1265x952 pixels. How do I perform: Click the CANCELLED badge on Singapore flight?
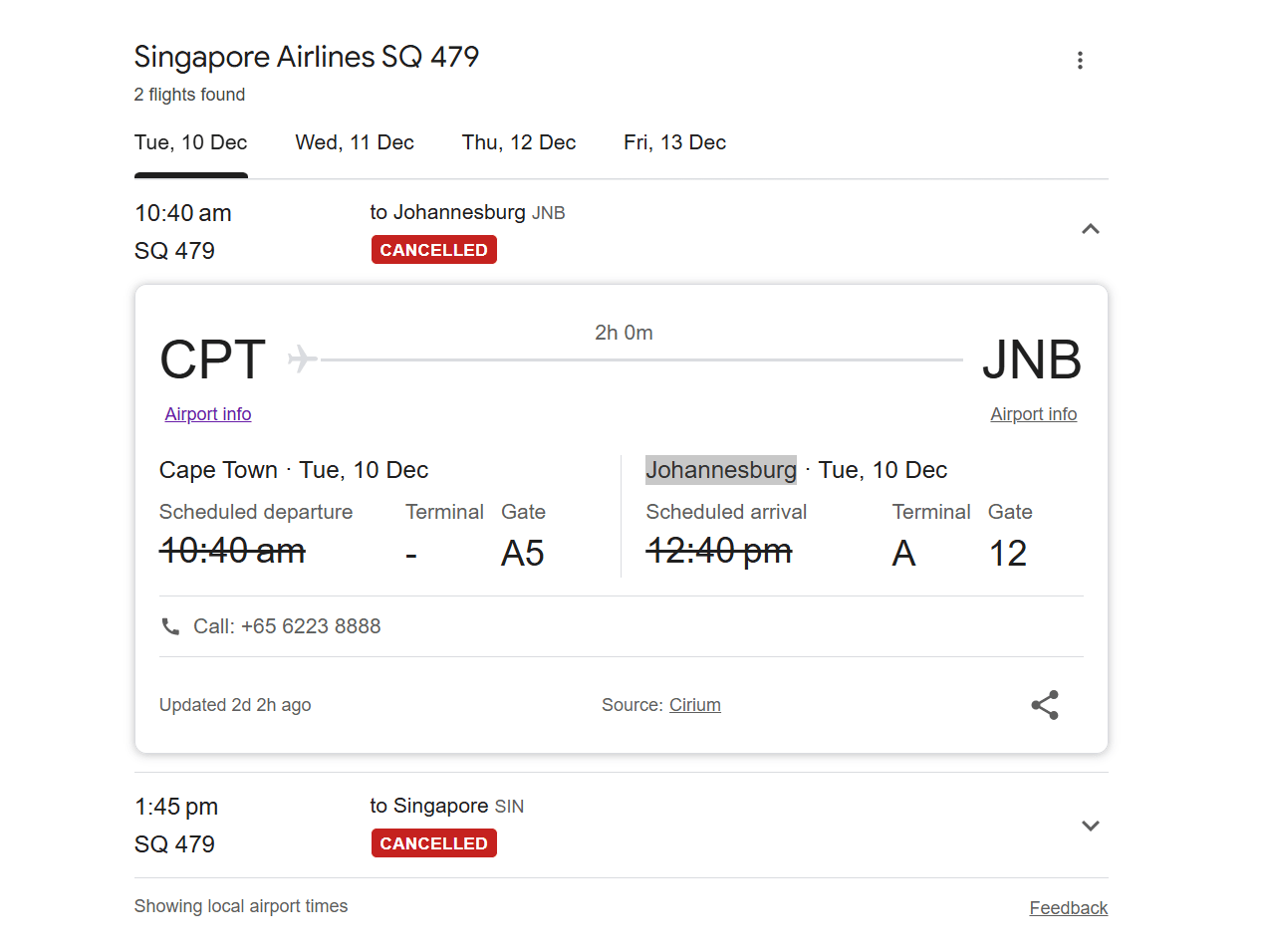pyautogui.click(x=434, y=843)
